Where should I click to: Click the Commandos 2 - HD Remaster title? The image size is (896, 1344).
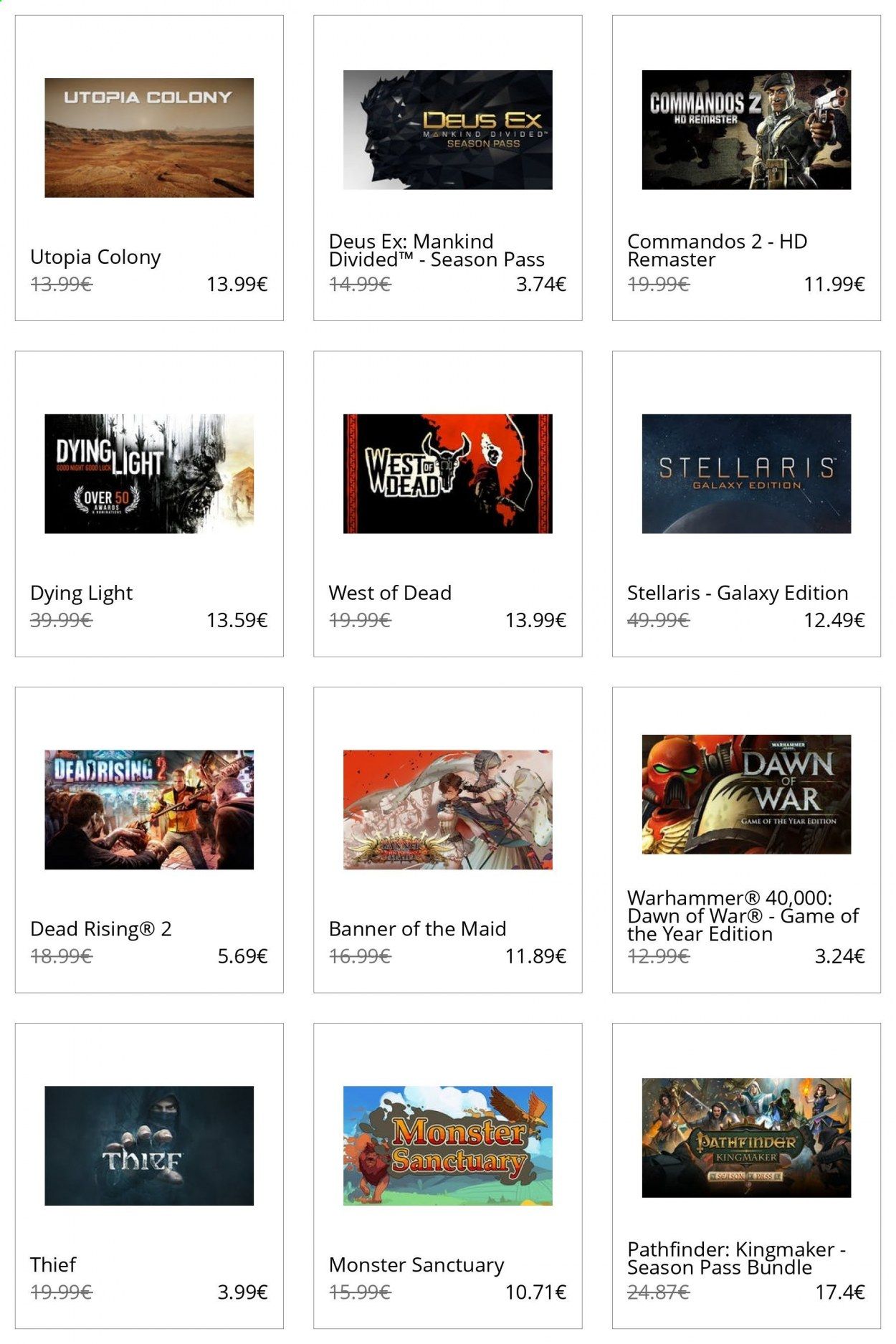718,250
